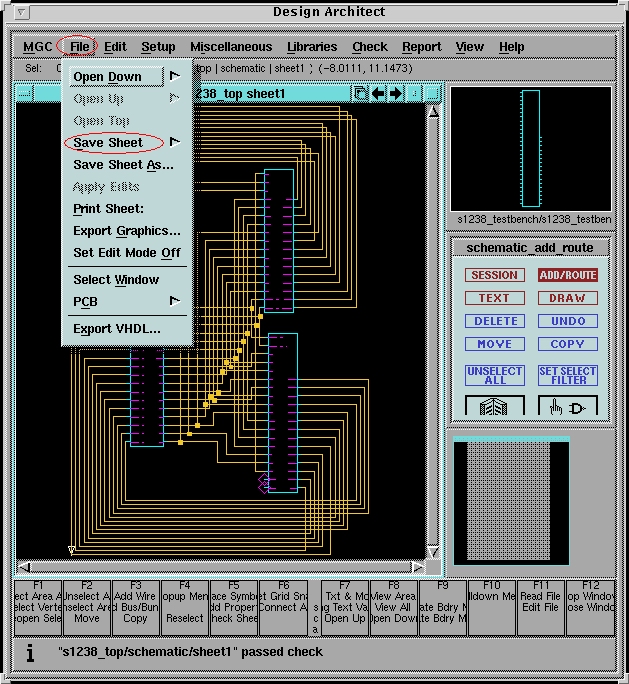This screenshot has height=684, width=629.
Task: Click the hand and gate palette icon
Action: tap(567, 407)
